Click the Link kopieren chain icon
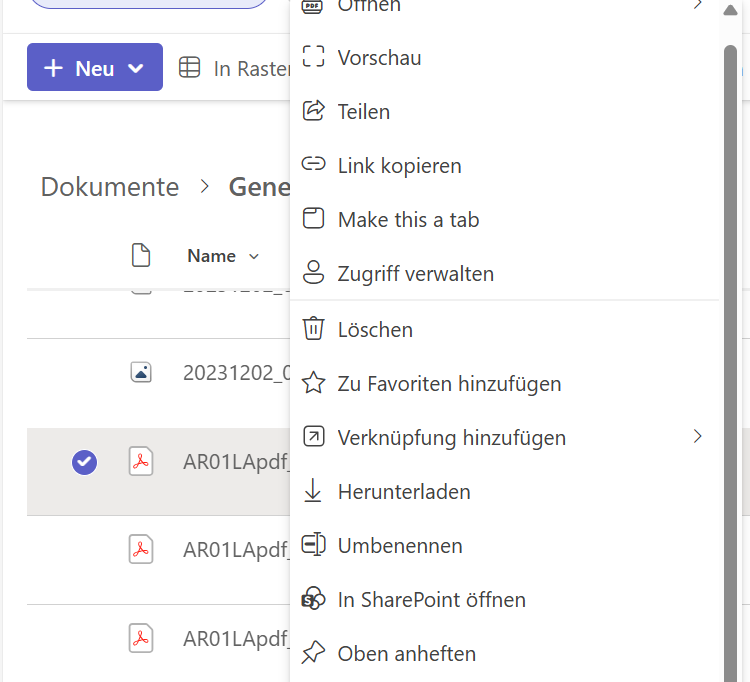This screenshot has width=750, height=682. (314, 165)
